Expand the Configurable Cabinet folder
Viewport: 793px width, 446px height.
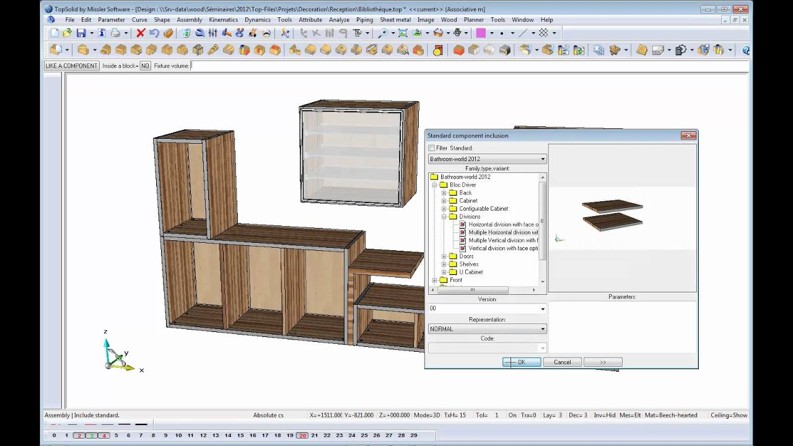(444, 208)
